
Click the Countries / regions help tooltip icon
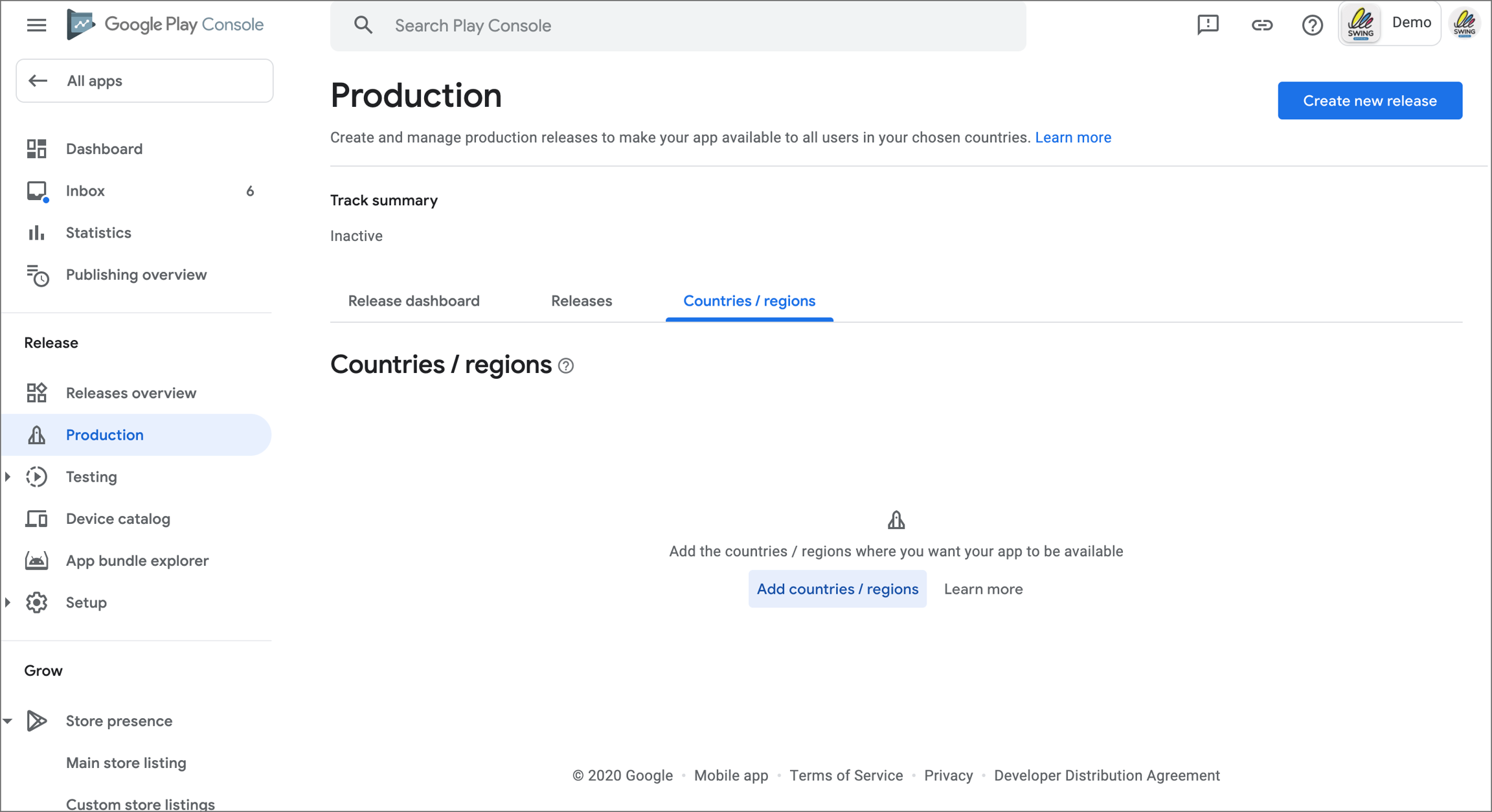click(x=566, y=366)
